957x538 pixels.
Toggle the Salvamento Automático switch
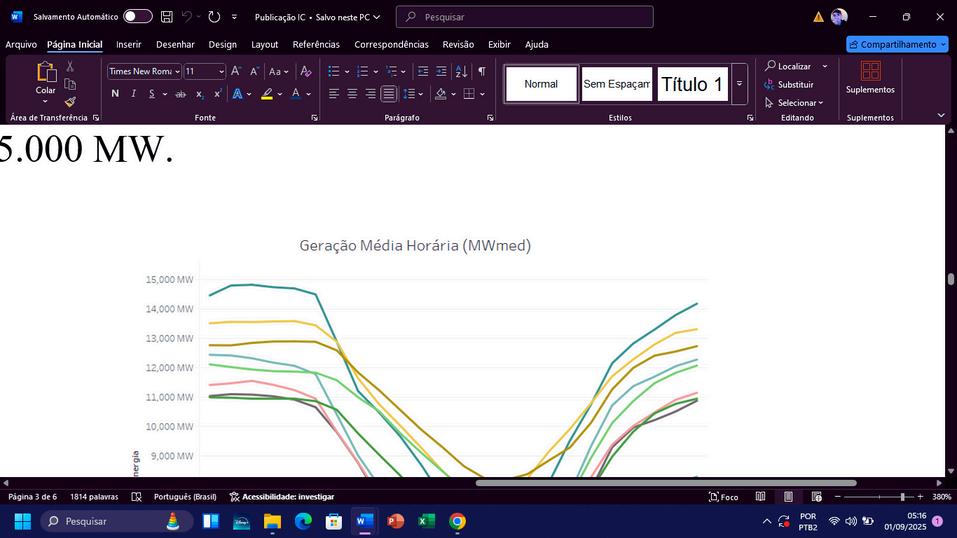(x=138, y=16)
